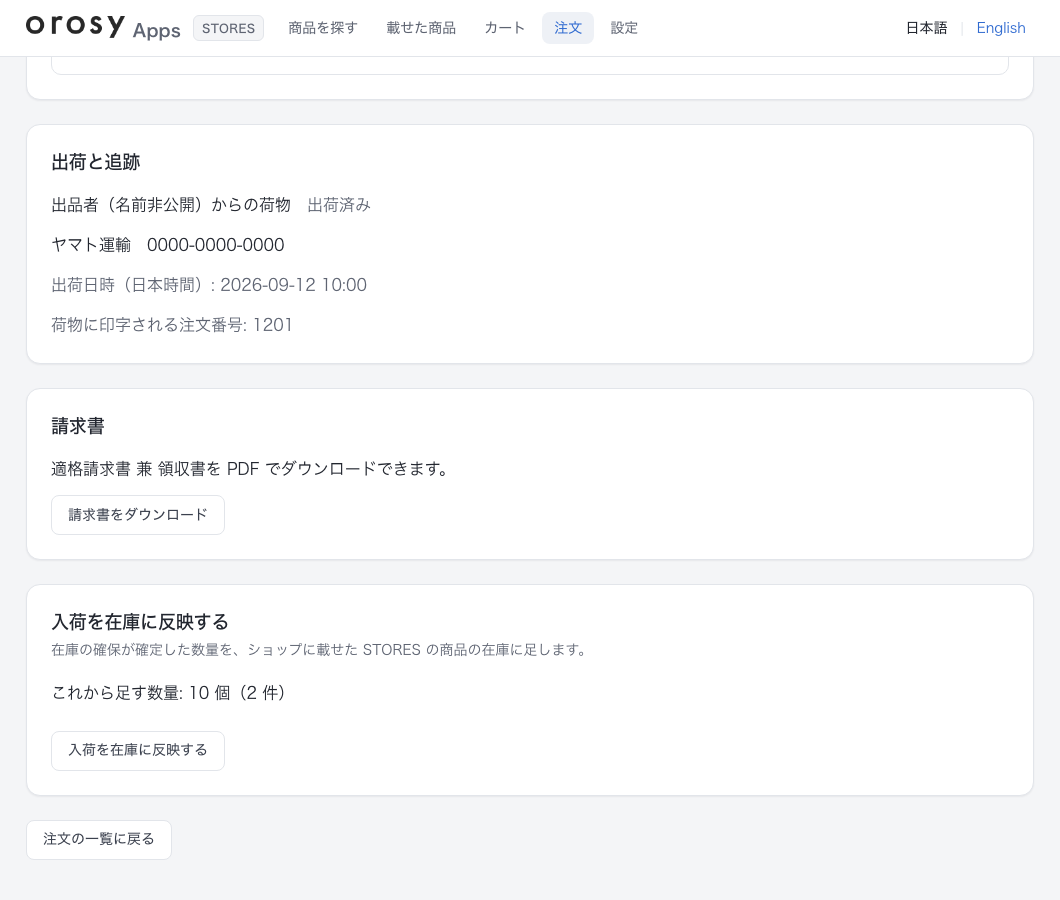Click the 適格請求書 PDF description text
Viewport: 1060px width, 900px height.
coord(251,469)
